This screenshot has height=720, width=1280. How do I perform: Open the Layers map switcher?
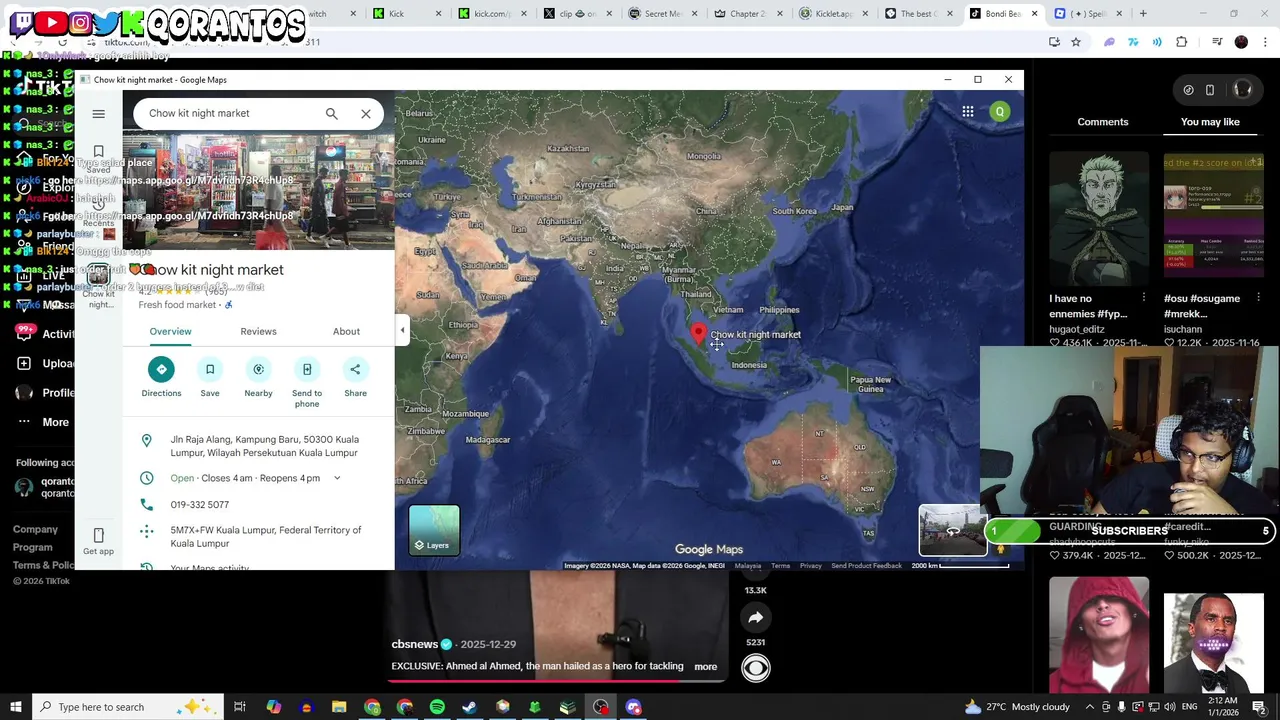tap(434, 529)
